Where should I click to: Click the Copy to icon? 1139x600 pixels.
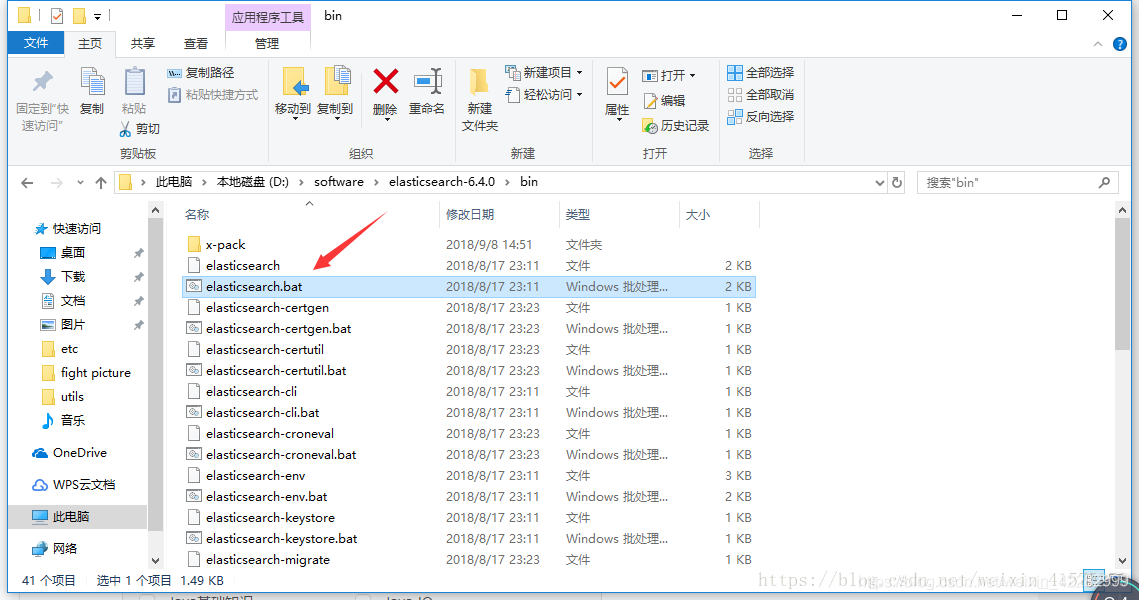click(336, 81)
